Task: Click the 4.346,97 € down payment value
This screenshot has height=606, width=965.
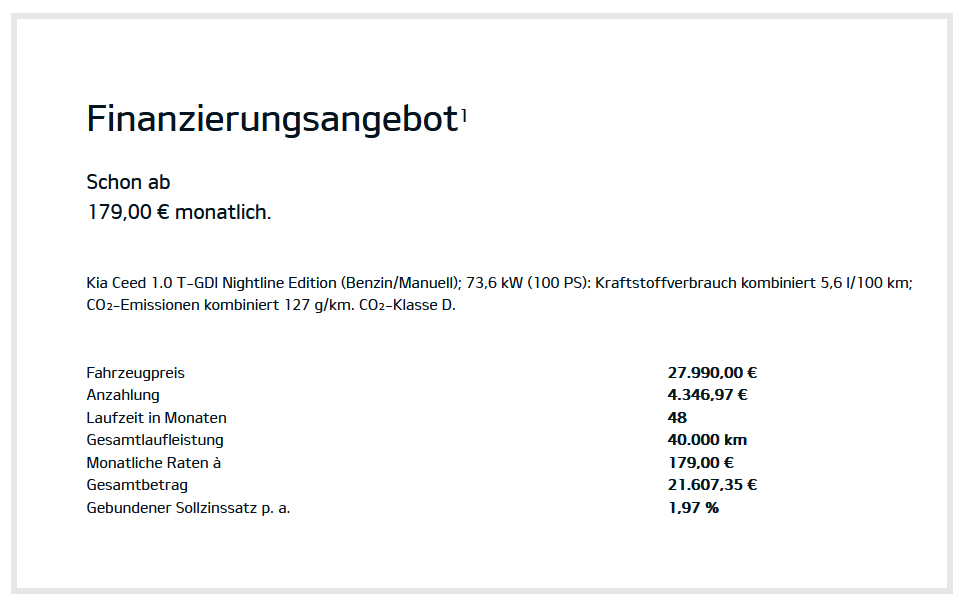Action: tap(708, 395)
